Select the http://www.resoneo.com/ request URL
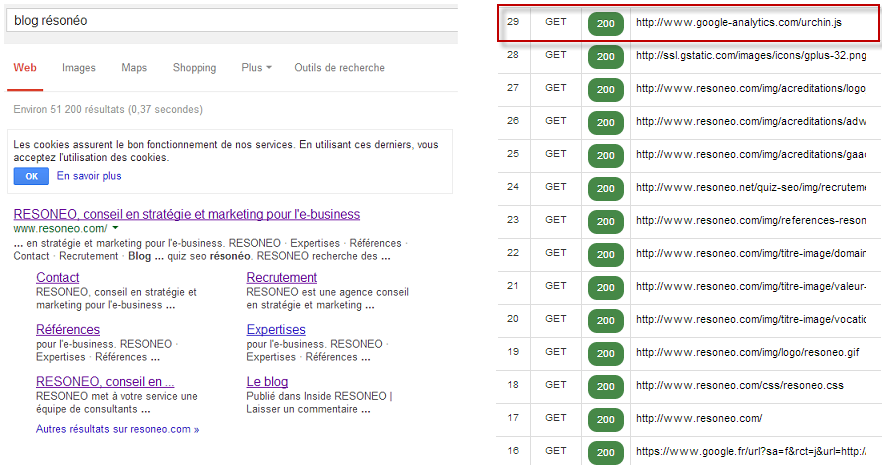This screenshot has width=882, height=471. tap(699, 418)
